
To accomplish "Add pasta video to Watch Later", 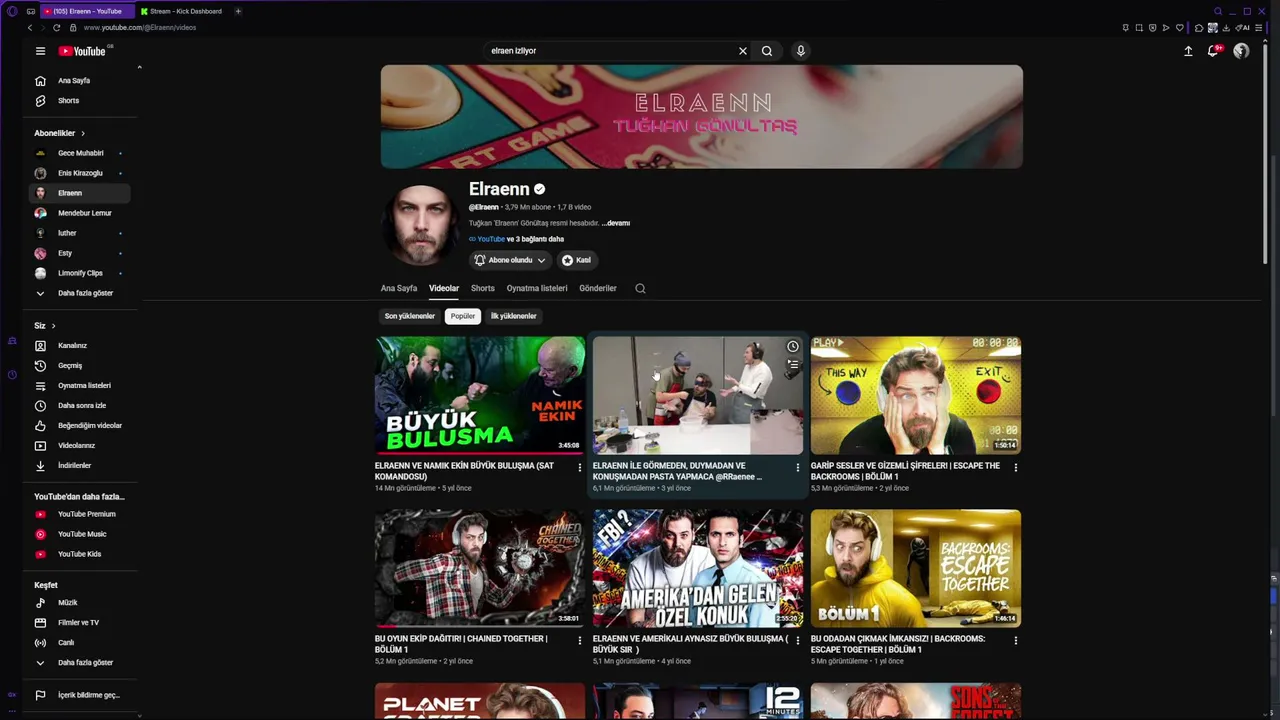I will [793, 347].
